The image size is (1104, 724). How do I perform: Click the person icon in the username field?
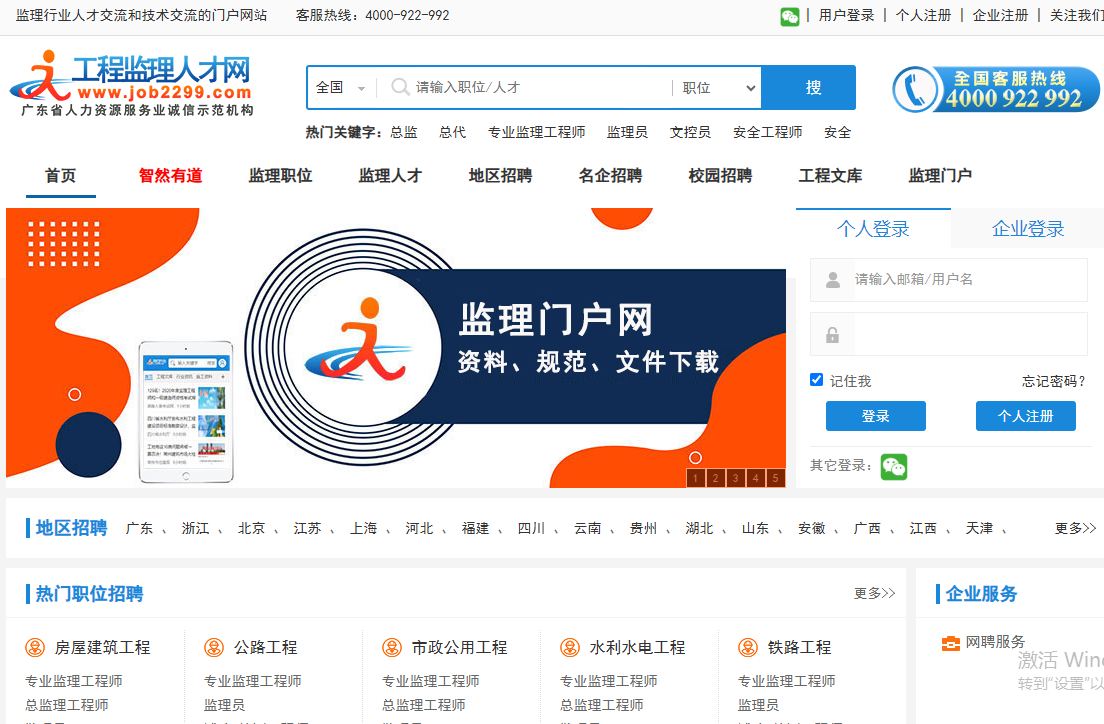[x=833, y=280]
